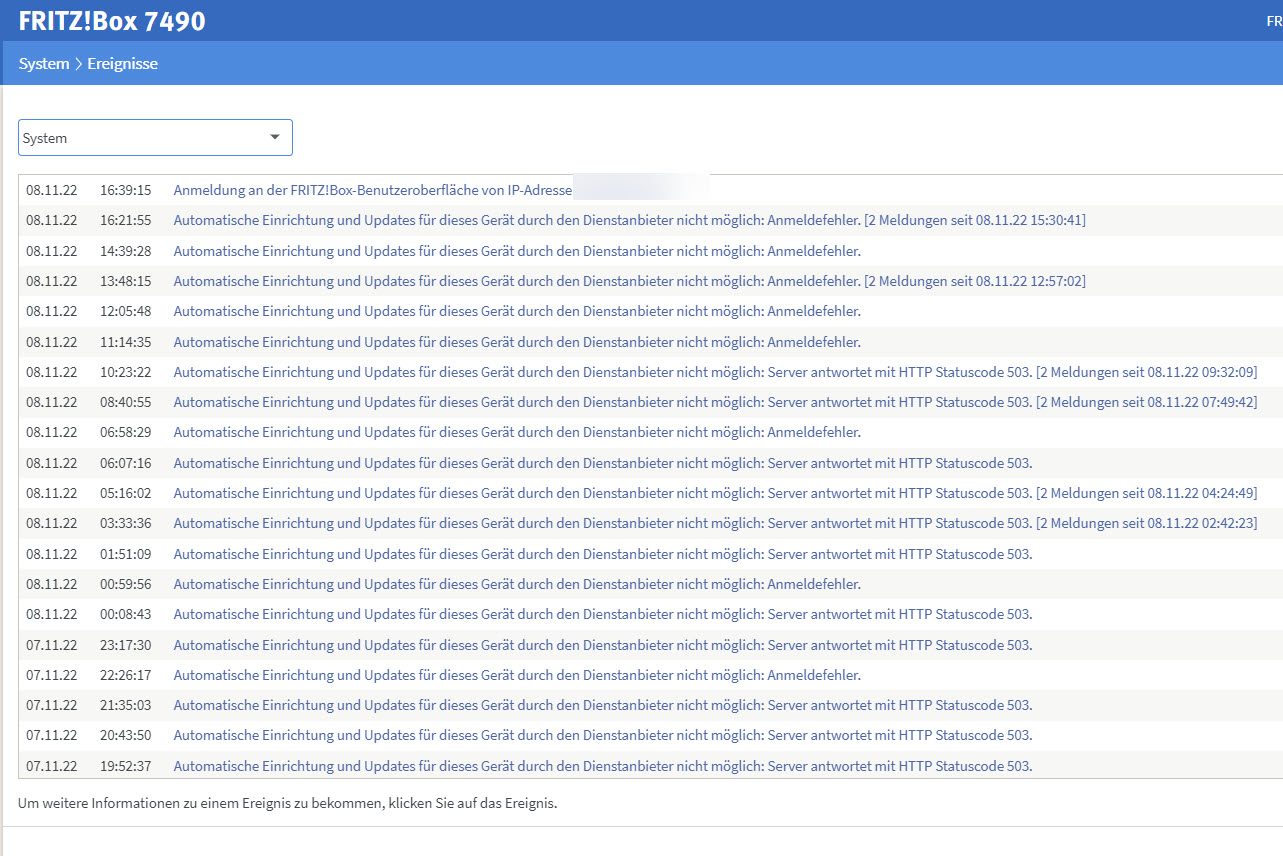Open the 14:39:28 Anmeldefehler event
1283x856 pixels.
[x=517, y=251]
